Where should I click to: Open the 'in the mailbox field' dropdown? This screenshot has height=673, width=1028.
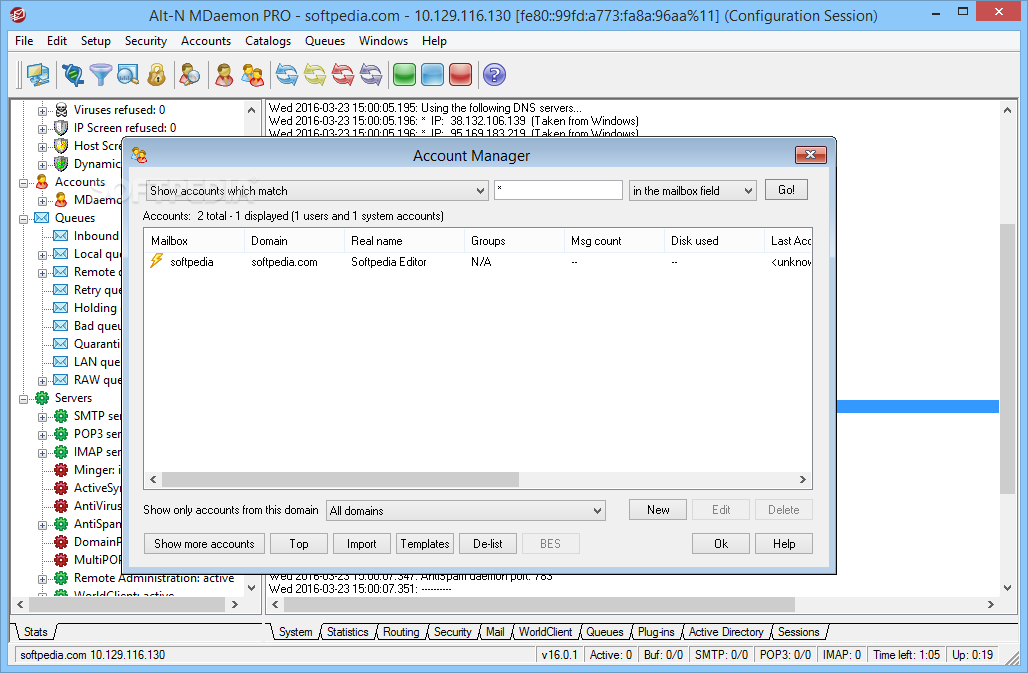(x=692, y=191)
